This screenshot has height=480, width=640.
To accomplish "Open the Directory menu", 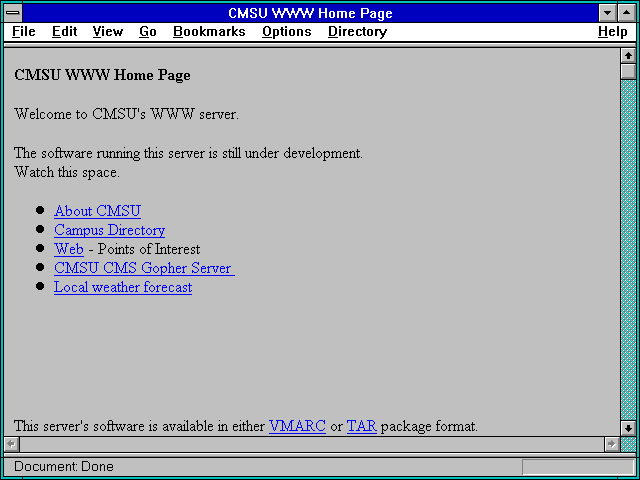I will click(x=358, y=32).
